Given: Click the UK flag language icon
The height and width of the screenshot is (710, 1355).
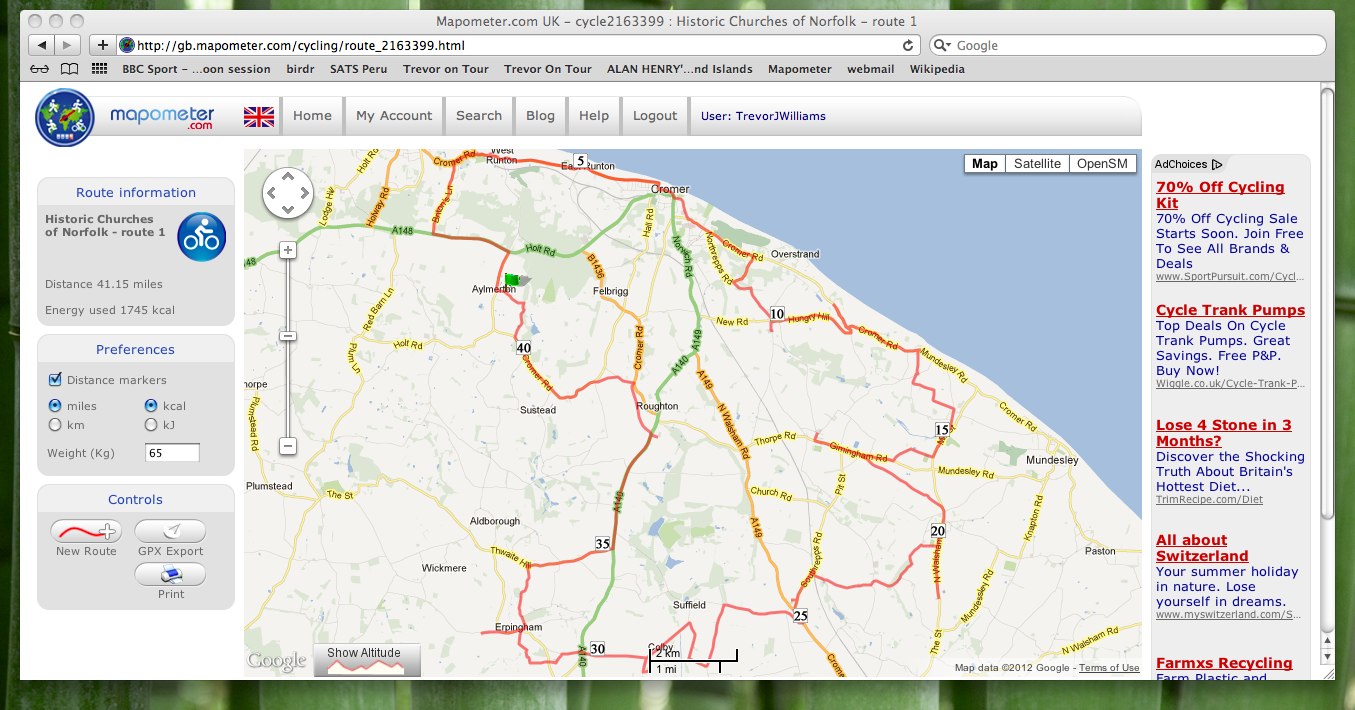Looking at the screenshot, I should pos(259,116).
